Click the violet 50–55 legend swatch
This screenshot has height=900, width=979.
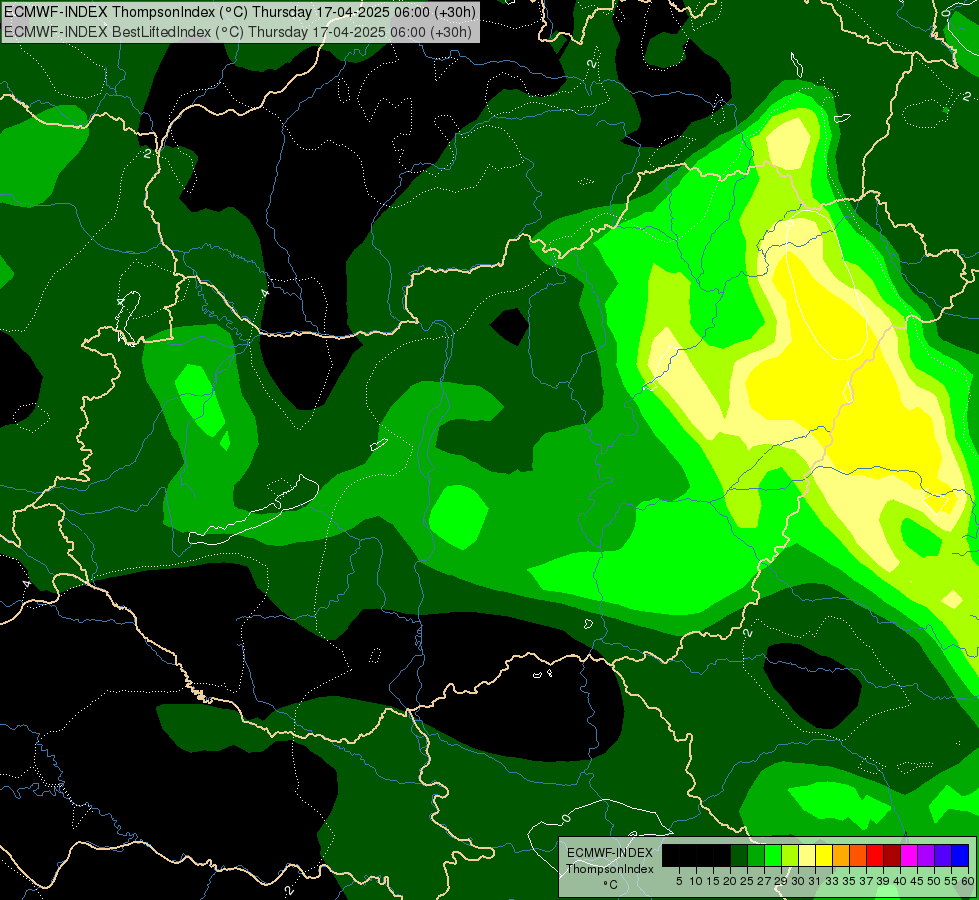pyautogui.click(x=943, y=855)
